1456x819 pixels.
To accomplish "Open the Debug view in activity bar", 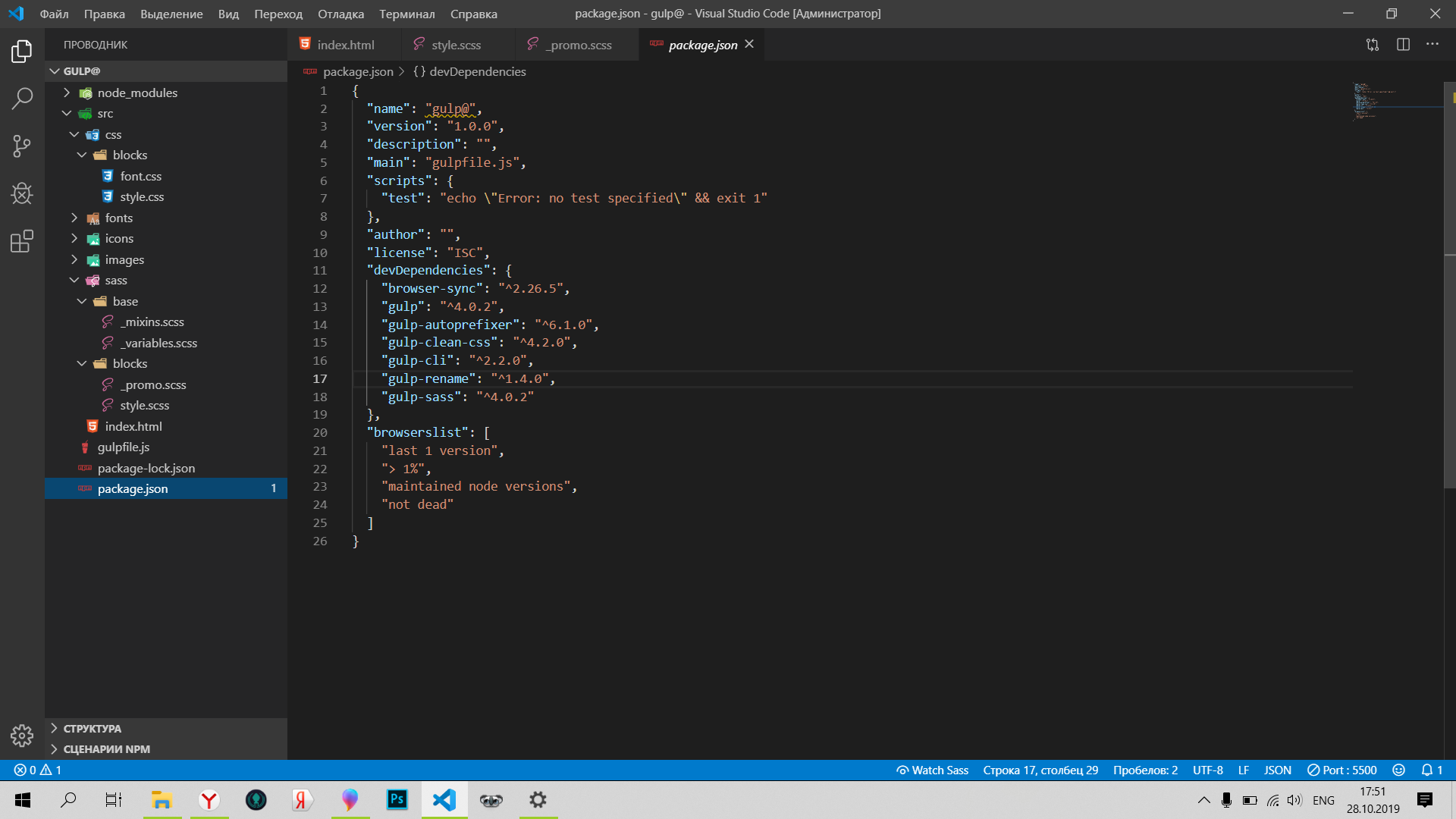I will point(22,193).
